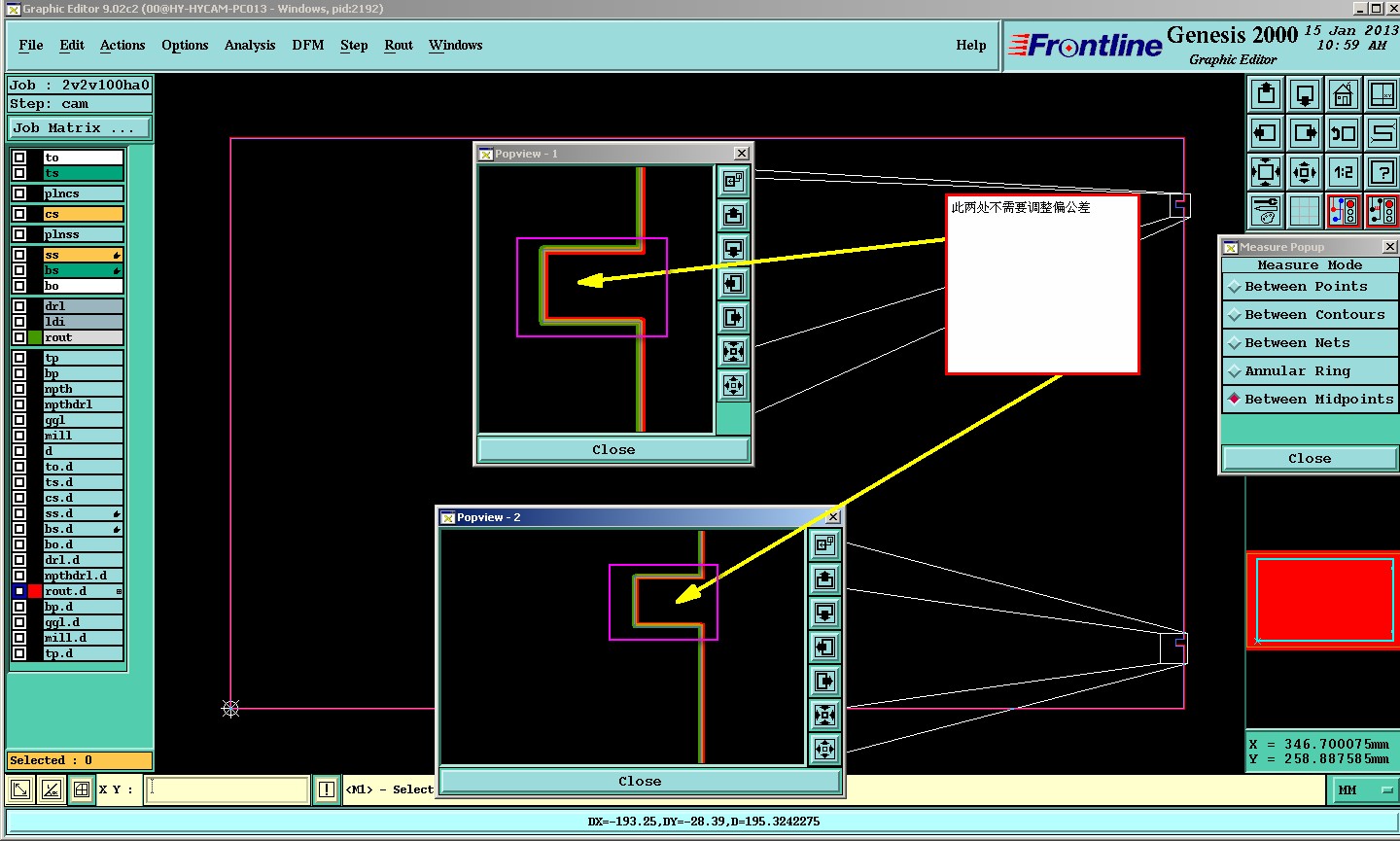
Task: Open the Help menu
Action: (x=971, y=45)
